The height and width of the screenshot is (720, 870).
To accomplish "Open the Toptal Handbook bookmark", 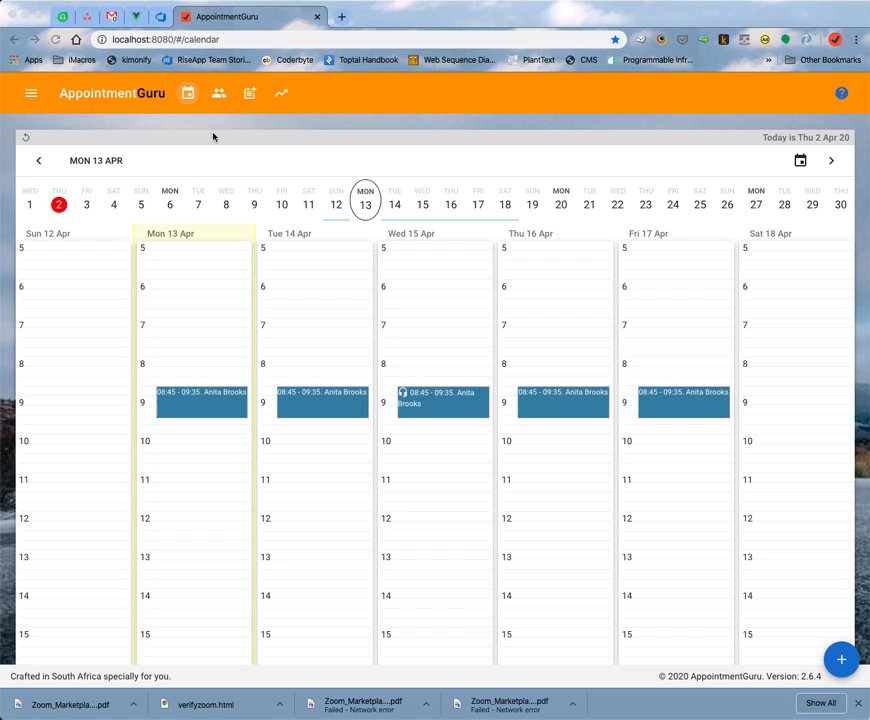I will tap(361, 60).
